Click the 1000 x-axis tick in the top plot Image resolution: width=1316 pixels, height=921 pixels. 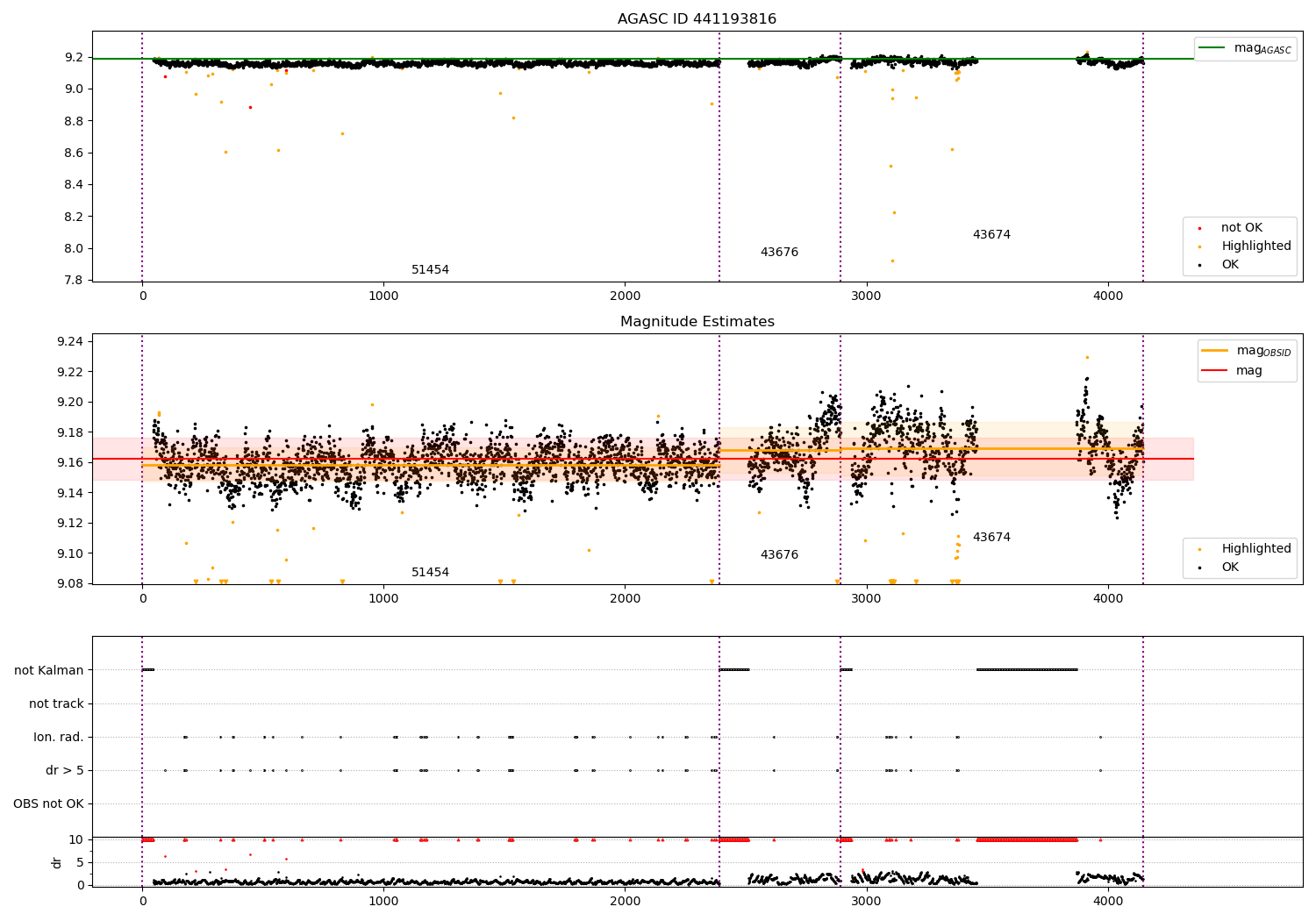pos(383,296)
